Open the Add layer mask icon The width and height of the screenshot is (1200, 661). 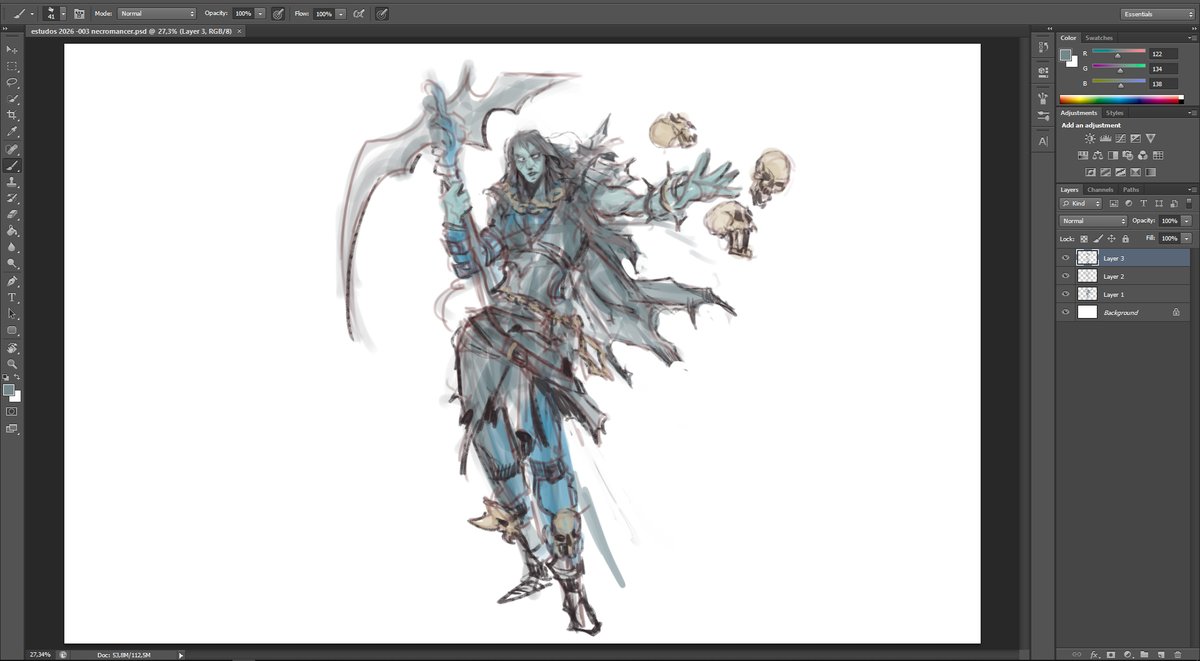[1112, 654]
